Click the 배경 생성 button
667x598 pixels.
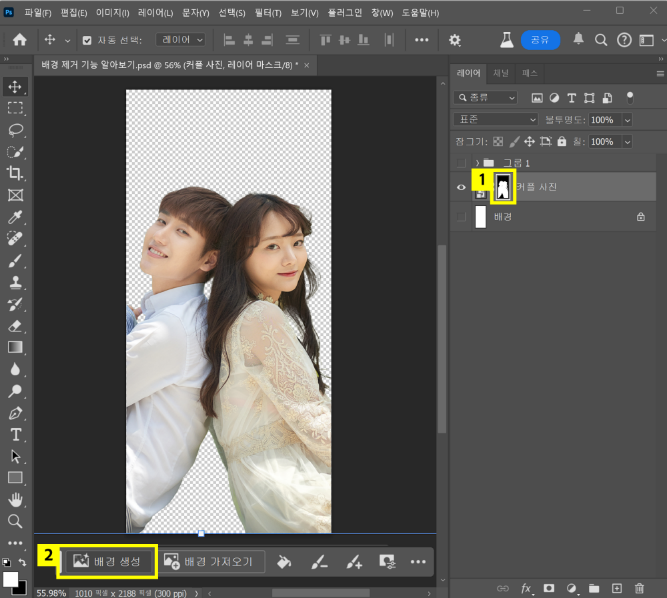pos(108,561)
